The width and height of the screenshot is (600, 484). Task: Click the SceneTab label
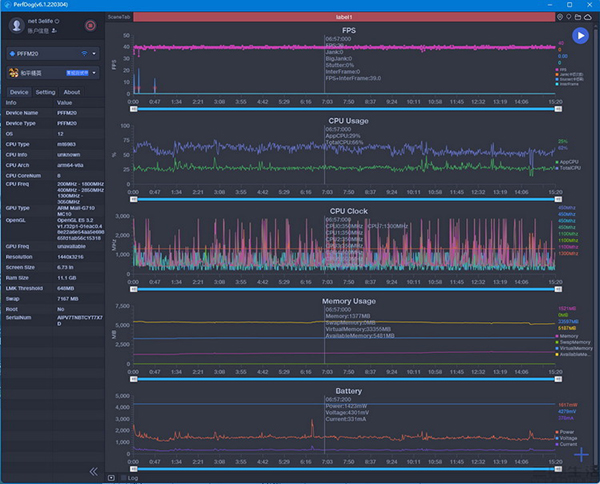119,17
